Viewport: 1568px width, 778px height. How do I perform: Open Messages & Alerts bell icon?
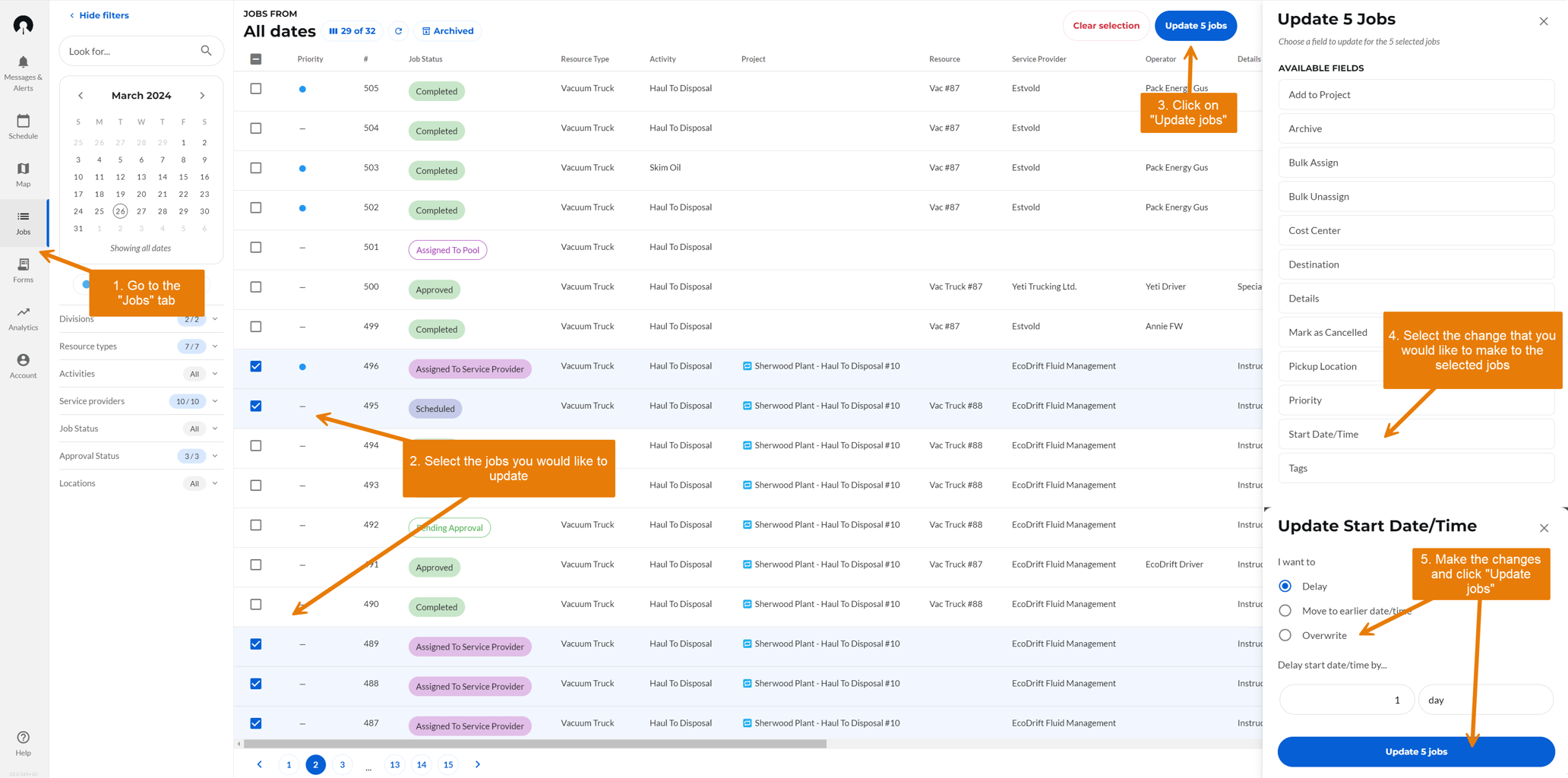pyautogui.click(x=24, y=62)
